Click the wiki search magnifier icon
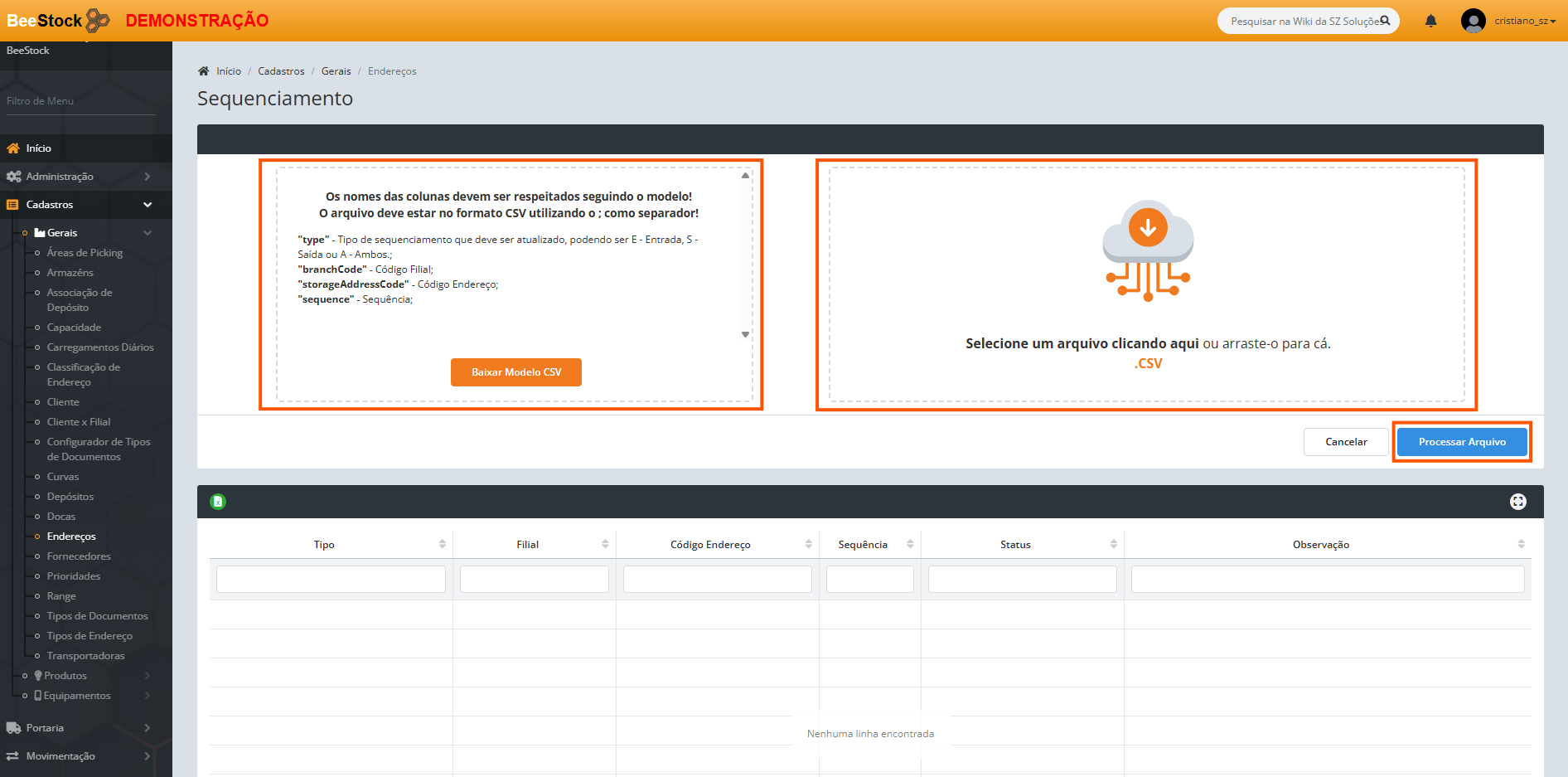 [x=1385, y=21]
